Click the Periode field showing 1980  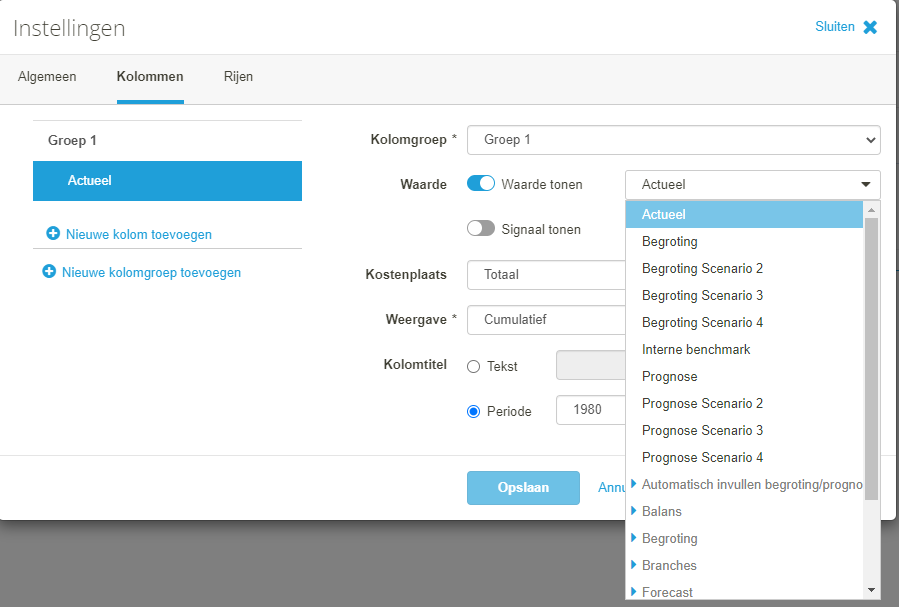point(591,410)
